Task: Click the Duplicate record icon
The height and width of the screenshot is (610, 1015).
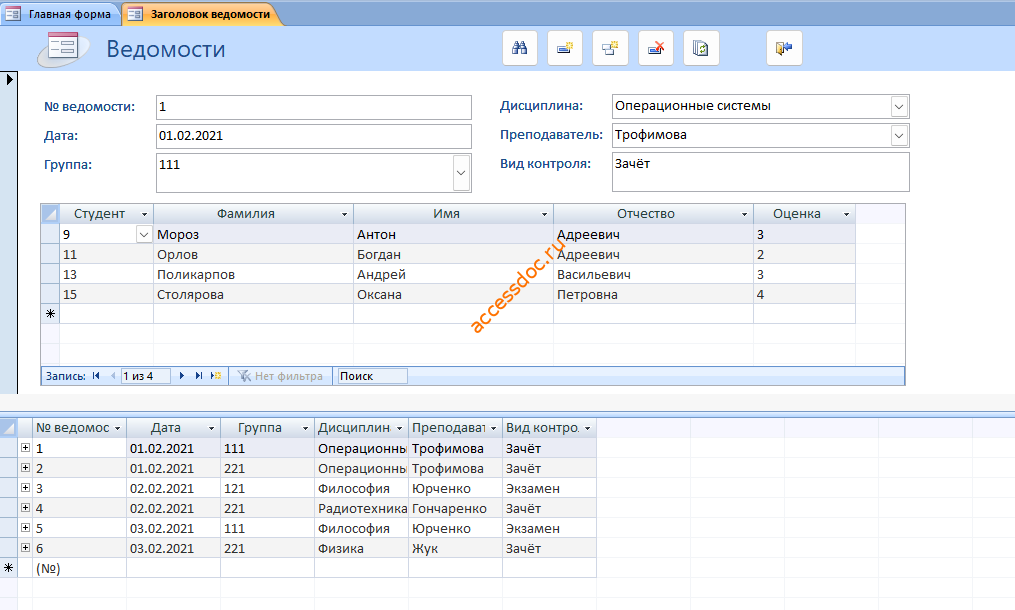Action: pyautogui.click(x=610, y=48)
